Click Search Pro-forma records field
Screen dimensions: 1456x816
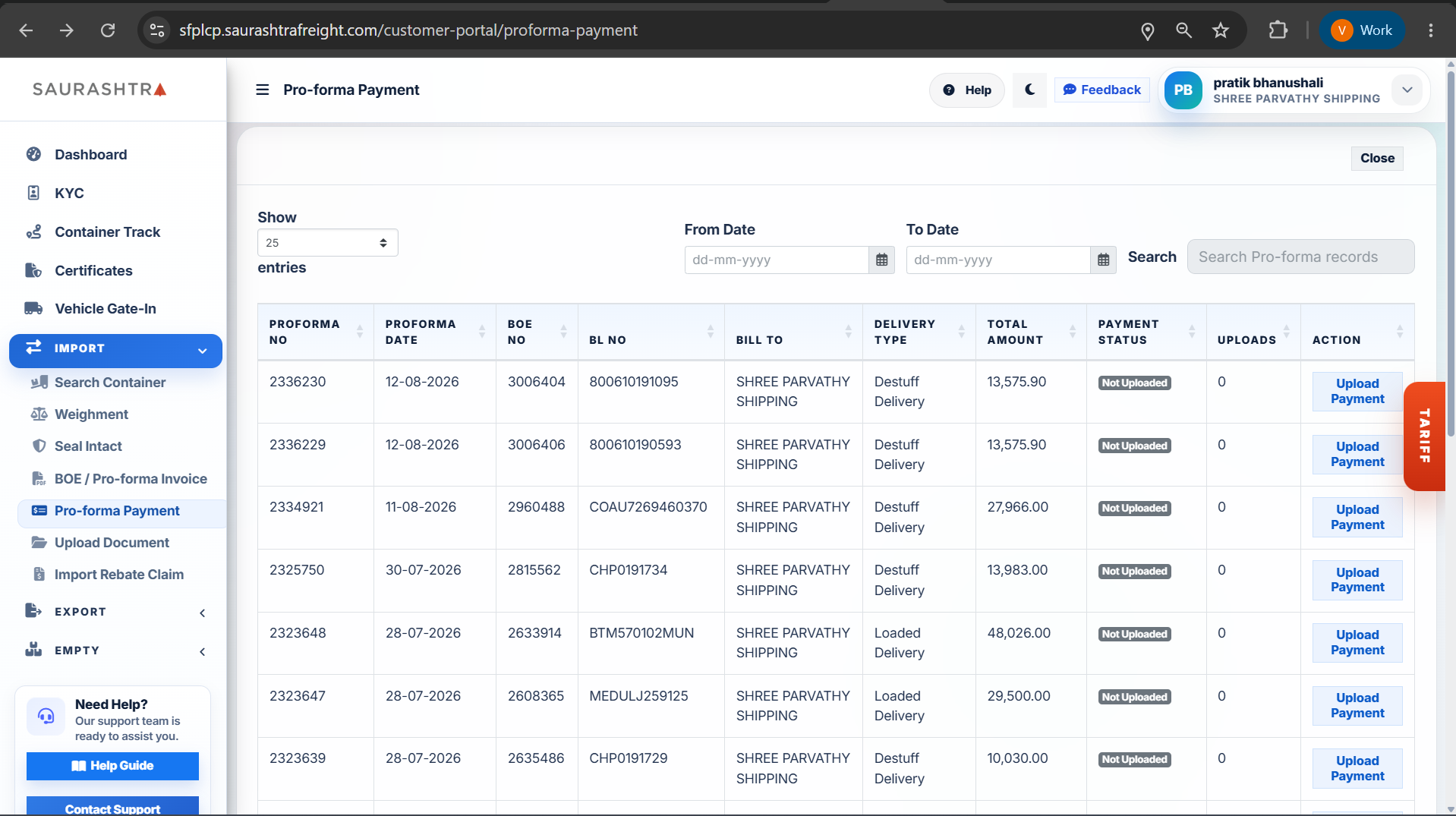coord(1300,257)
